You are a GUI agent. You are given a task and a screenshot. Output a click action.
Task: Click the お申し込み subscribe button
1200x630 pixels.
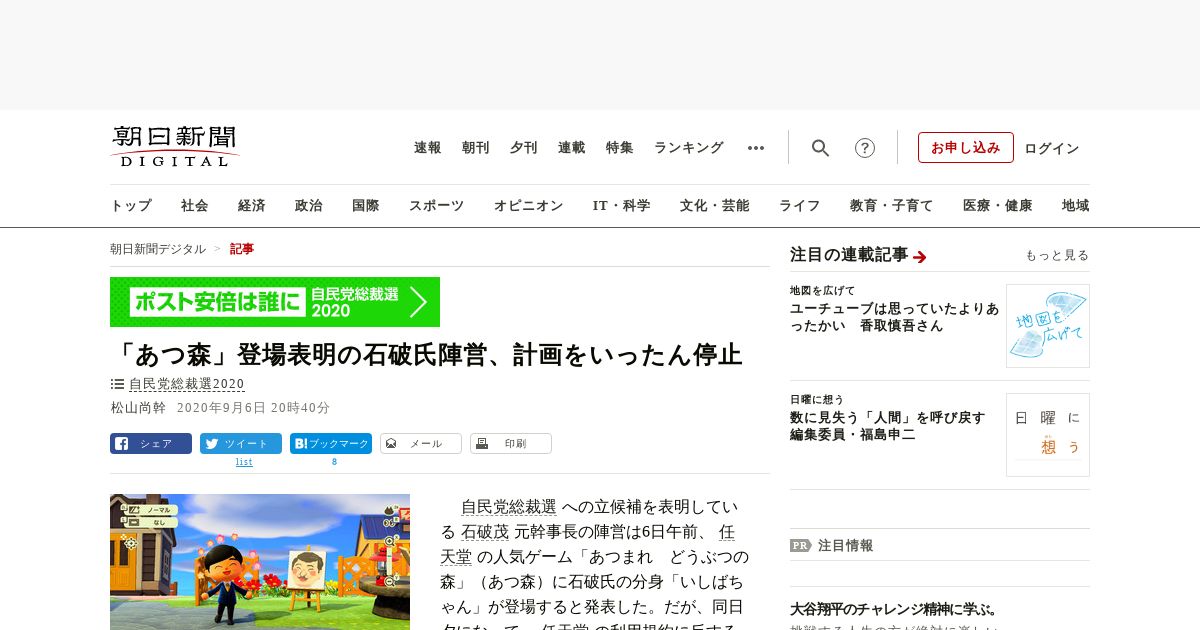coord(966,148)
